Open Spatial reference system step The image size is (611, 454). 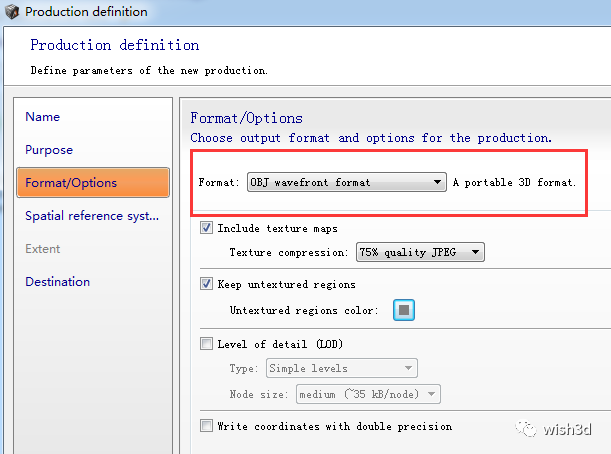coord(92,216)
